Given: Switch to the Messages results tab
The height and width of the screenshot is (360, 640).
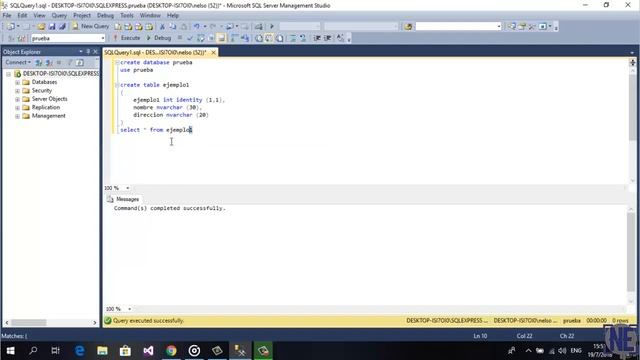Looking at the screenshot, I should pos(123,199).
